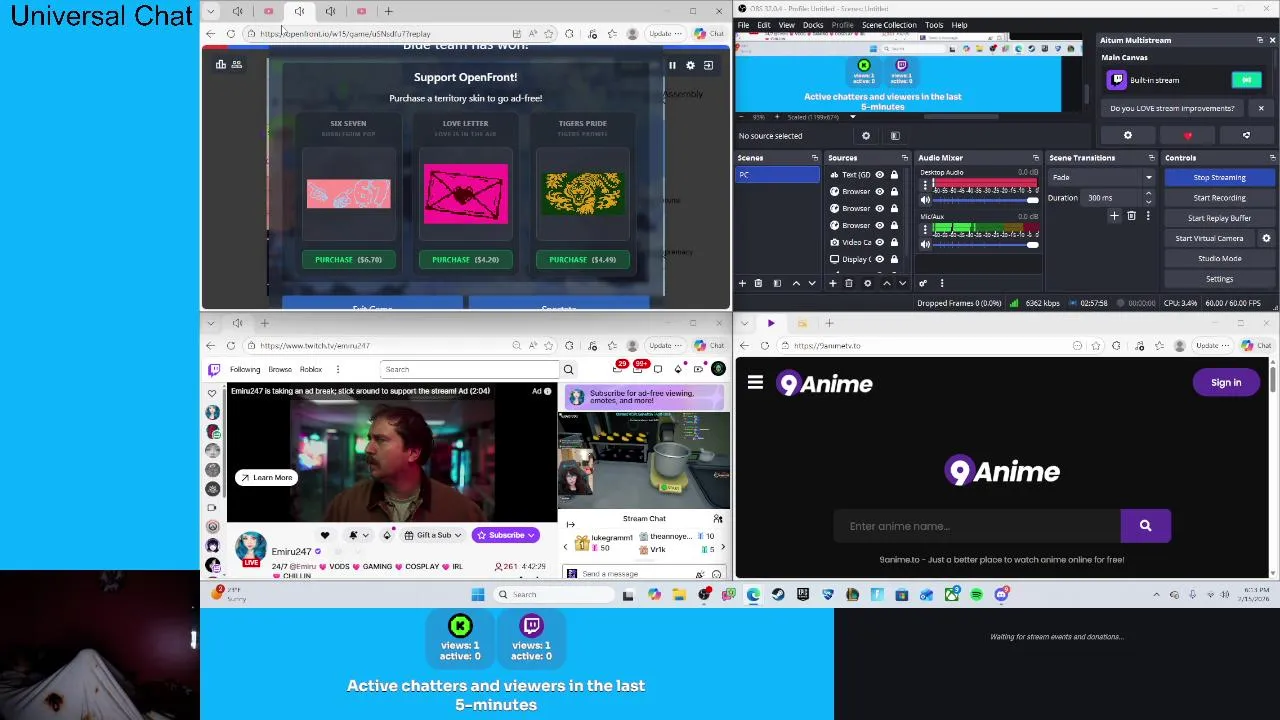Open Gift a Sub dropdown on Twitch
The height and width of the screenshot is (720, 1280).
pos(433,535)
